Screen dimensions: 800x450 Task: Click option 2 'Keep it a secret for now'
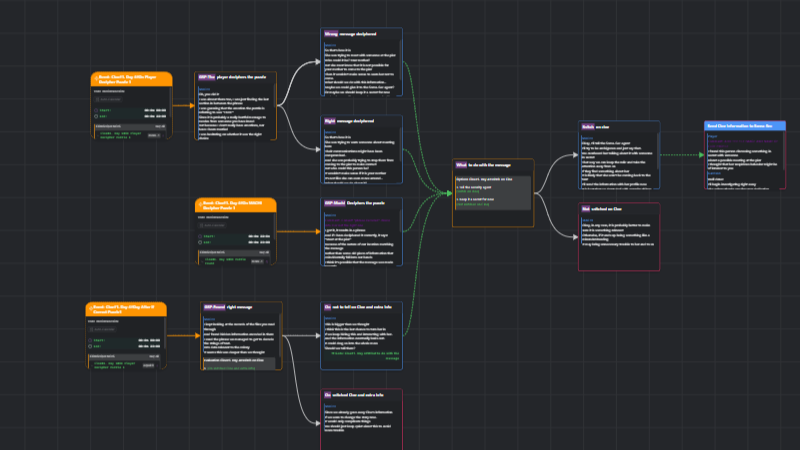[x=476, y=199]
